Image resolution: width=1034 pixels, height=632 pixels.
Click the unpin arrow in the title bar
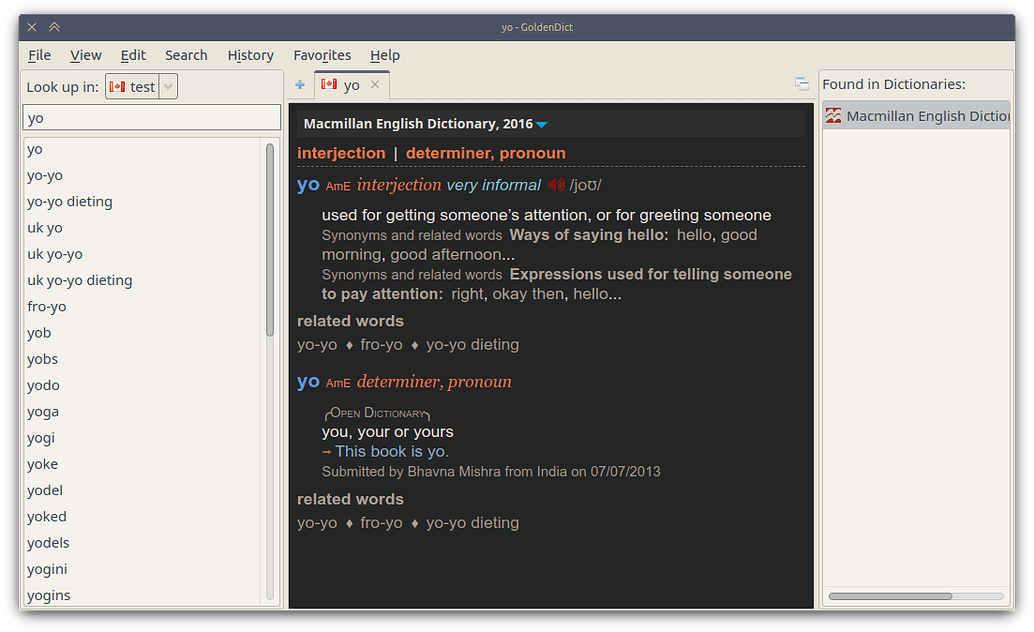pos(55,27)
